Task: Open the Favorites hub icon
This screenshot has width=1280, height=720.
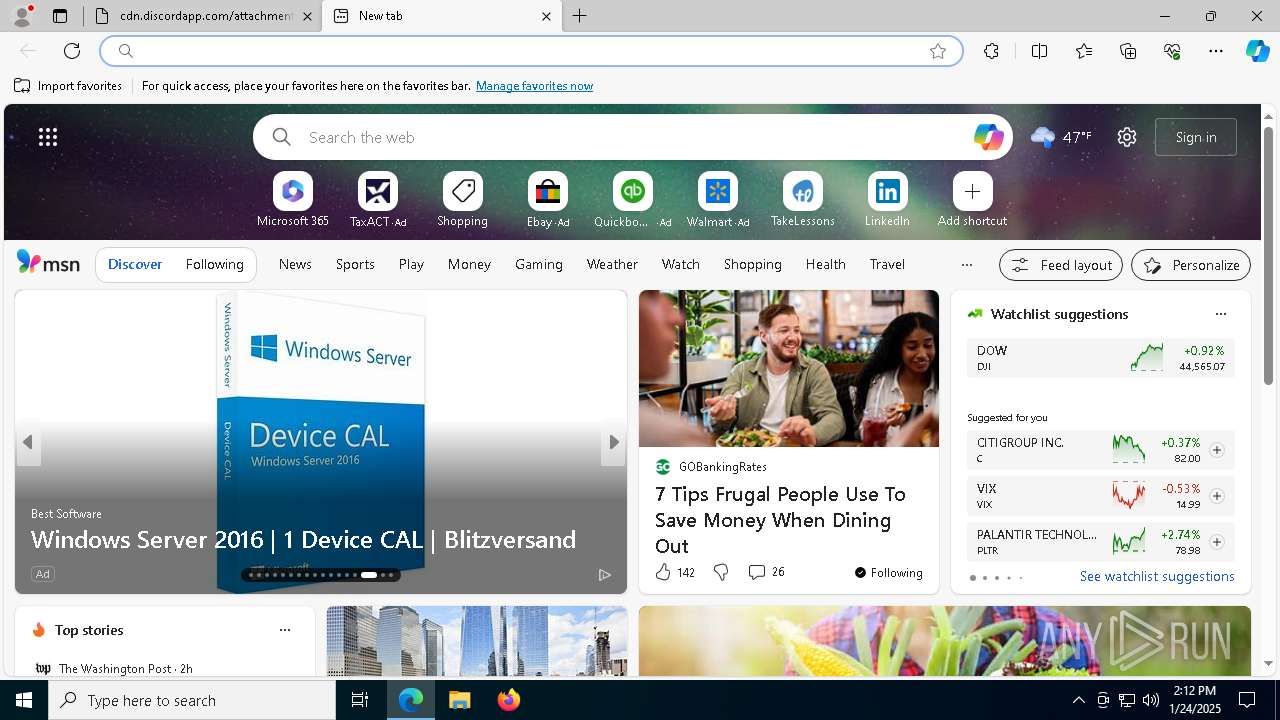Action: pyautogui.click(x=1084, y=51)
